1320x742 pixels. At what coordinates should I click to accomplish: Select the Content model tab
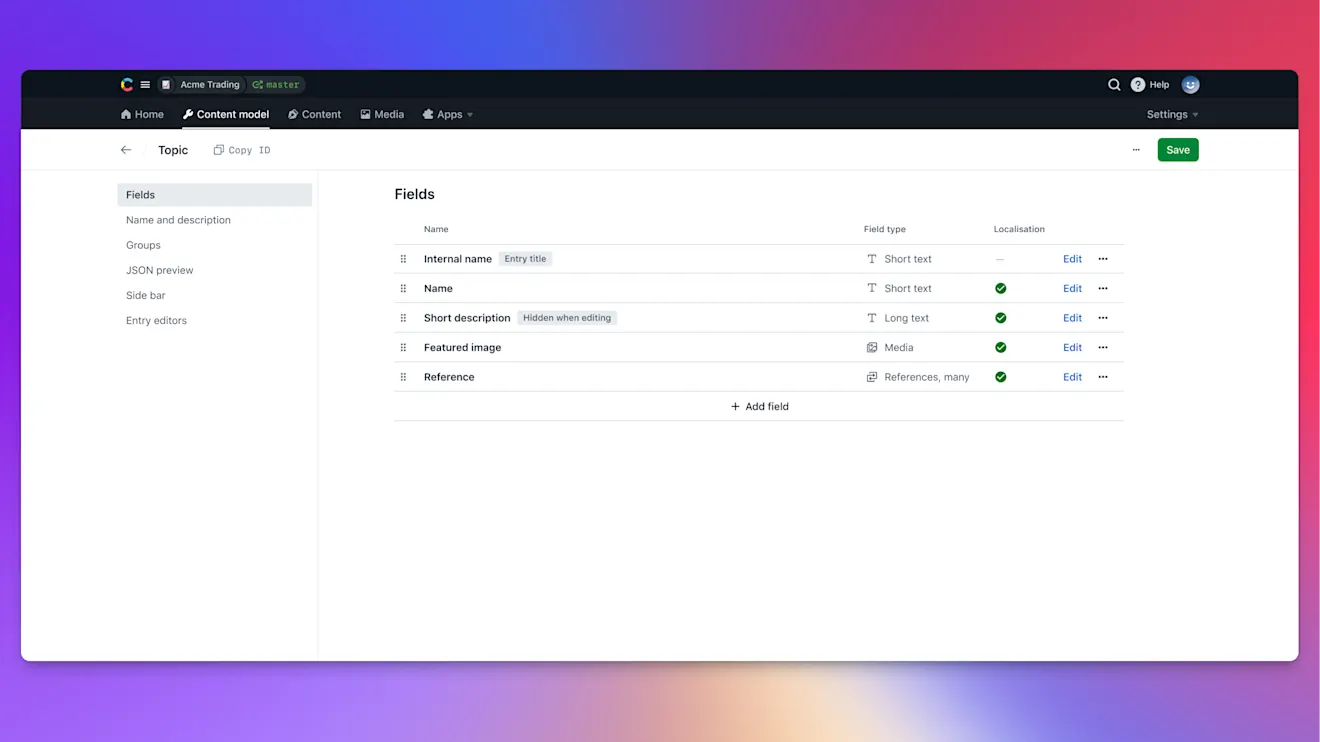[226, 114]
